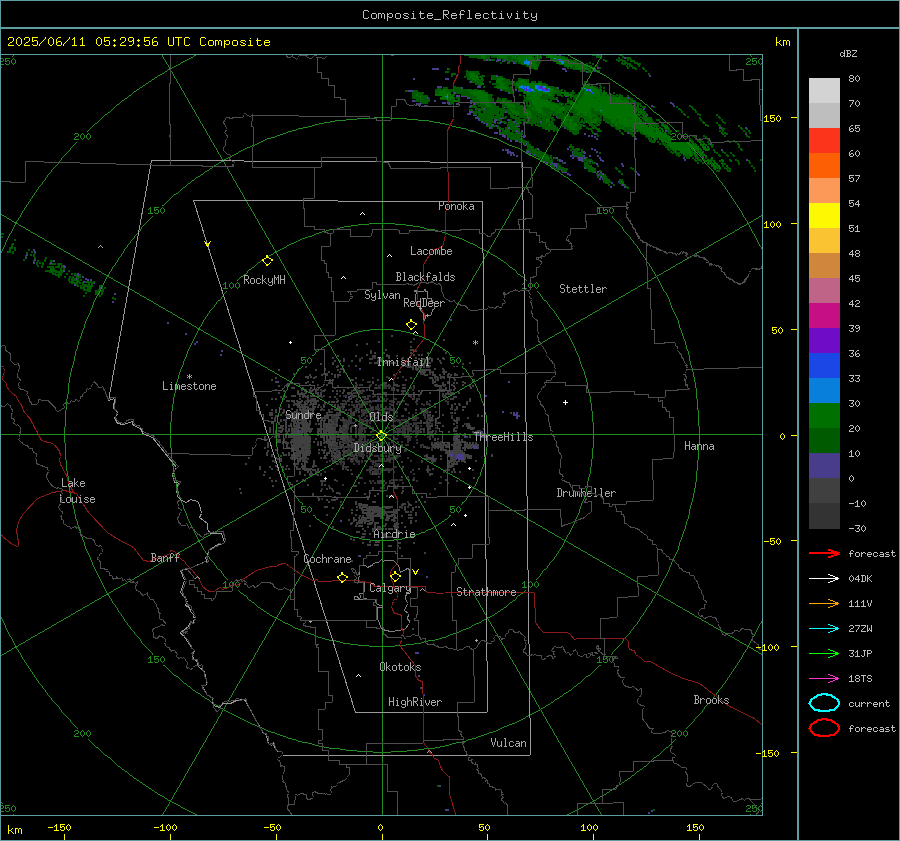Click the Drumheller label
Viewport: 900px width, 841px height.
pyautogui.click(x=586, y=493)
